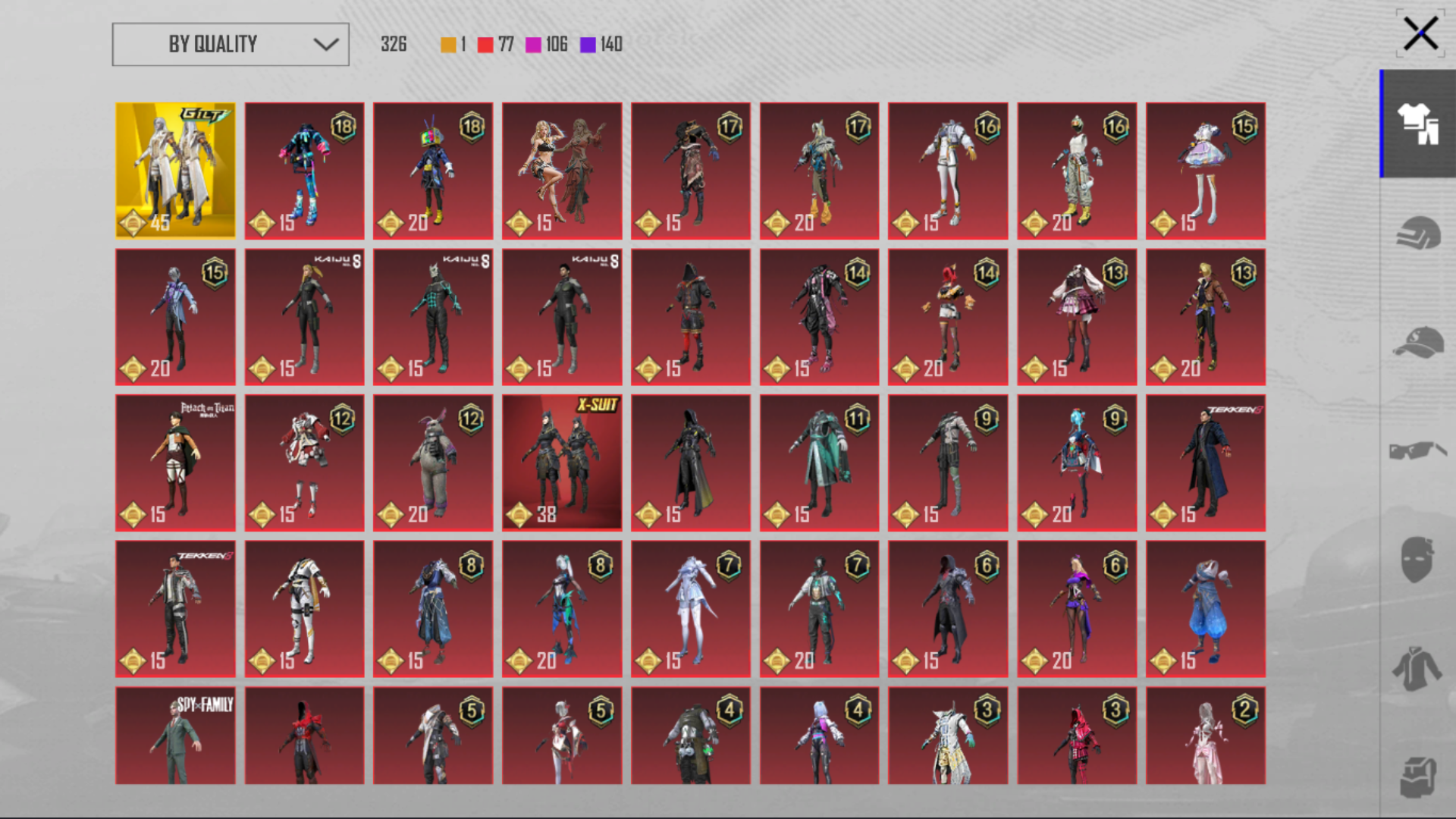Select the Attack on Titan outfit
The width and height of the screenshot is (1456, 819).
(175, 463)
